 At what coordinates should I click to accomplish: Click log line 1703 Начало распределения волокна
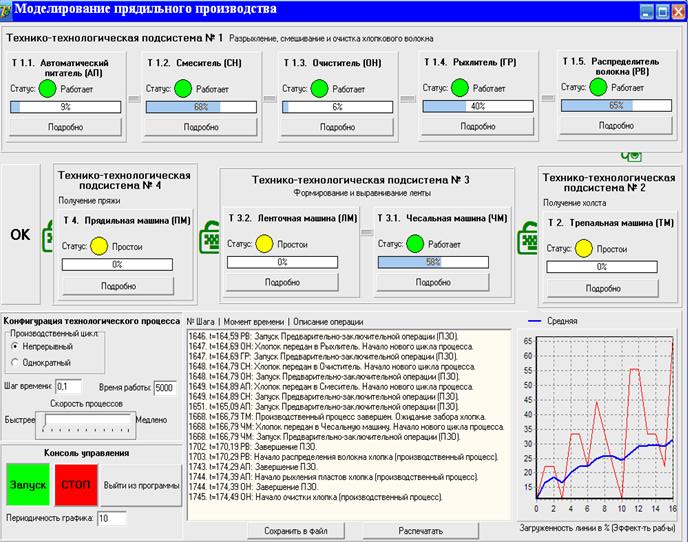344,457
